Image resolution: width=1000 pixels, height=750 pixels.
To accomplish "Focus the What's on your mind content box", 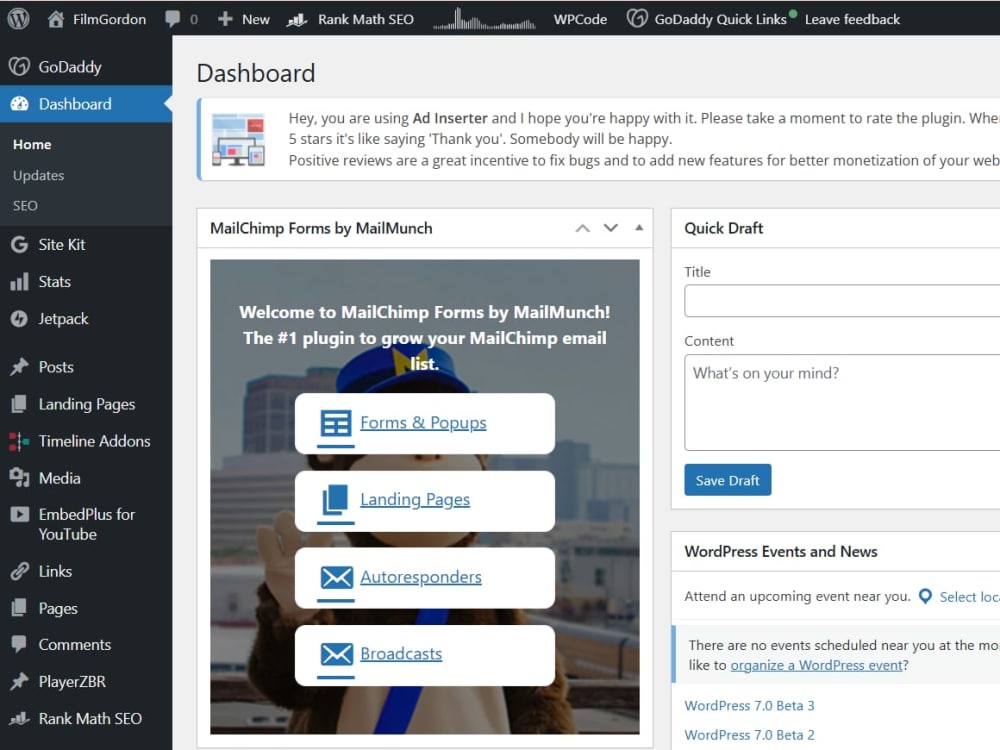I will 842,402.
